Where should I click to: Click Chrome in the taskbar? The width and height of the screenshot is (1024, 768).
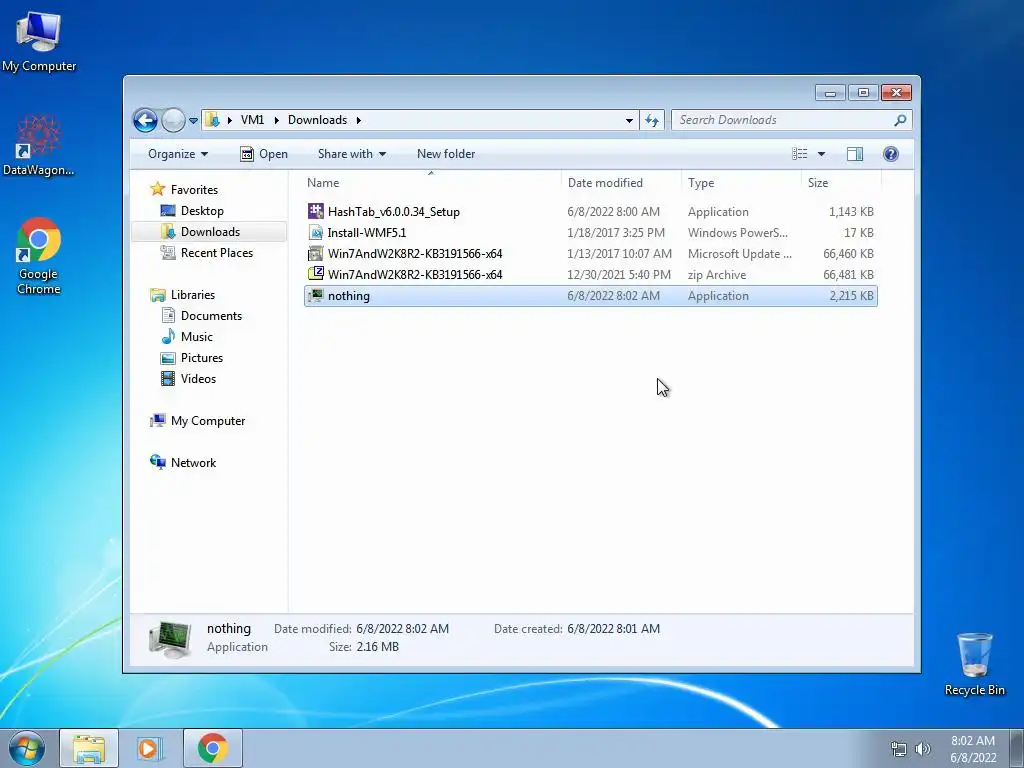click(213, 748)
